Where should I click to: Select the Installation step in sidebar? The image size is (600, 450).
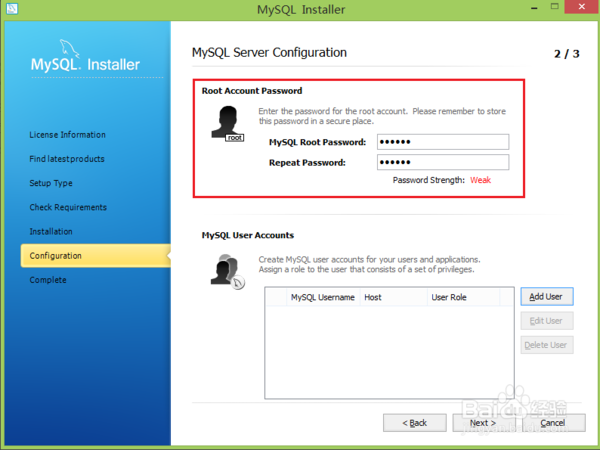[x=51, y=231]
